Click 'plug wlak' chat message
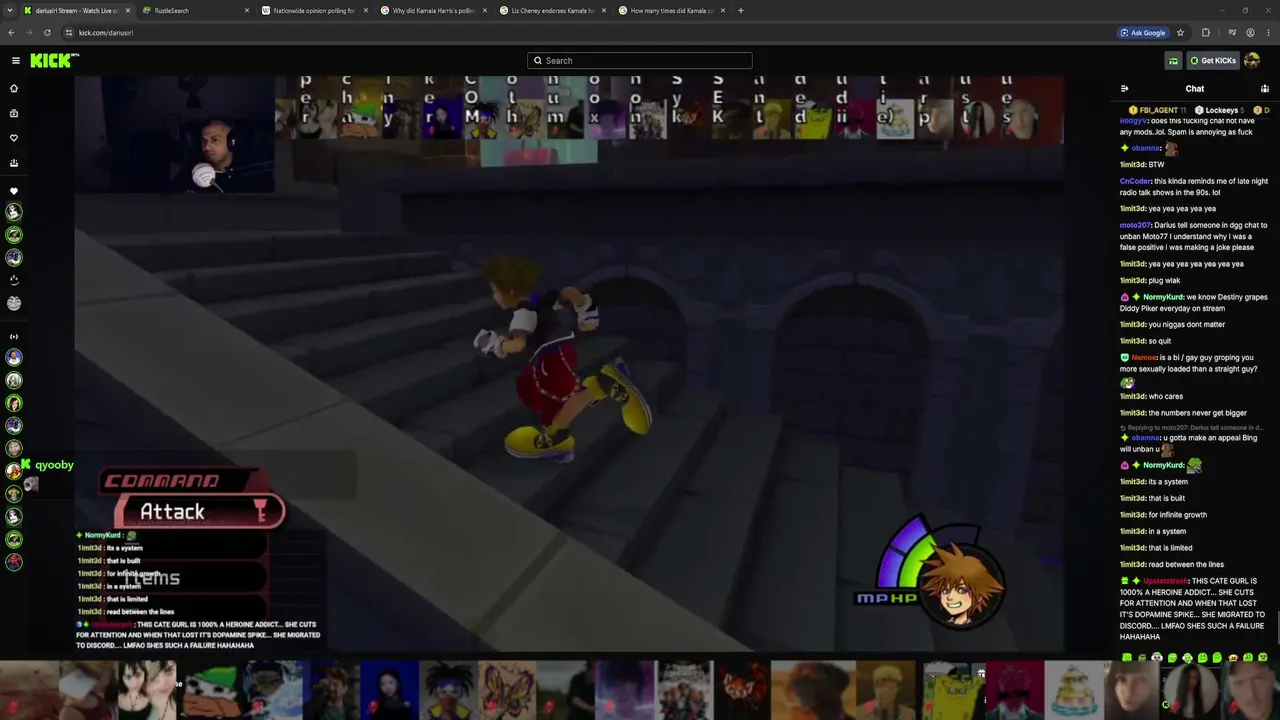Image resolution: width=1280 pixels, height=720 pixels. coord(1164,280)
